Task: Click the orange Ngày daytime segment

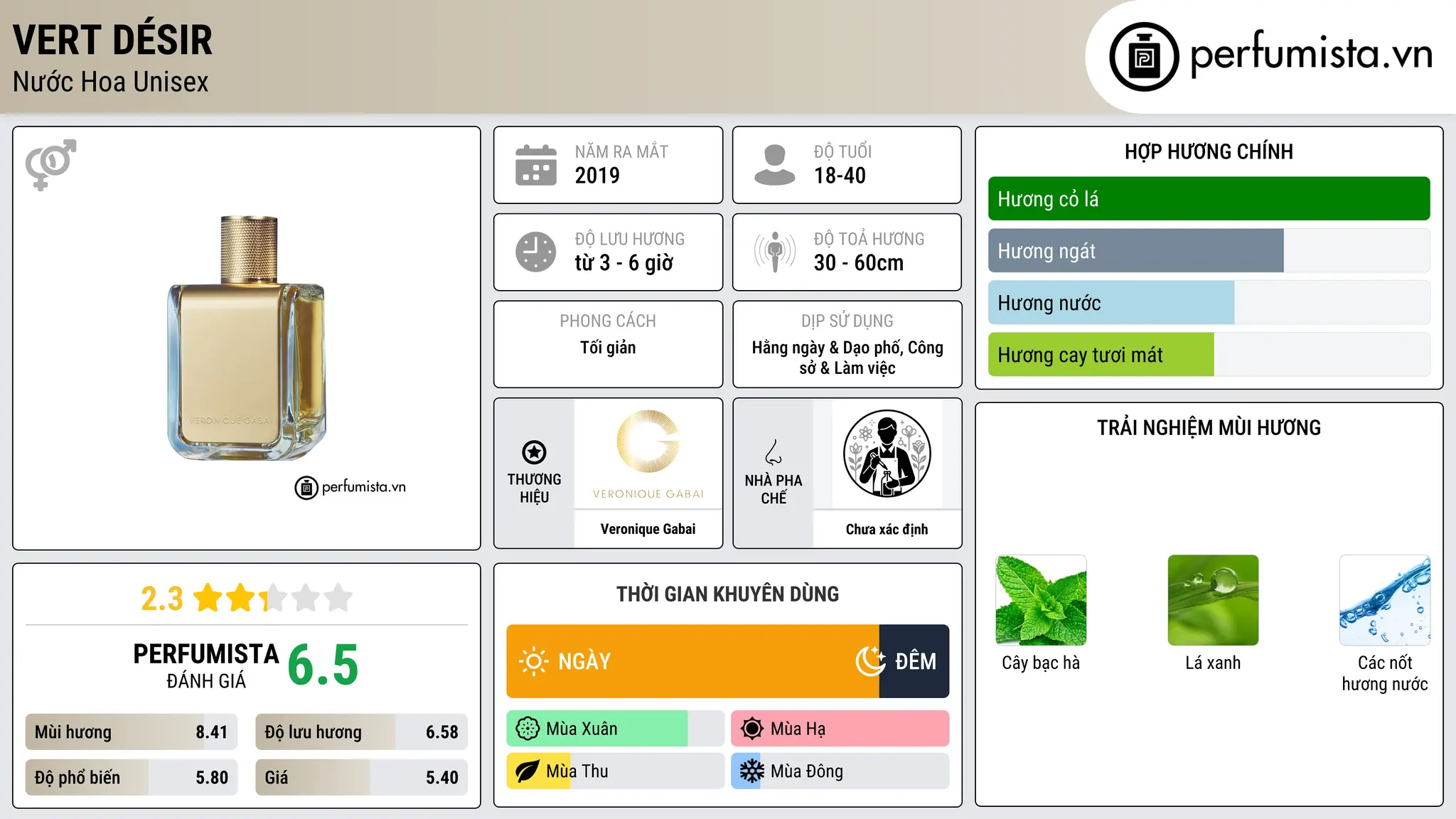Action: tap(693, 661)
